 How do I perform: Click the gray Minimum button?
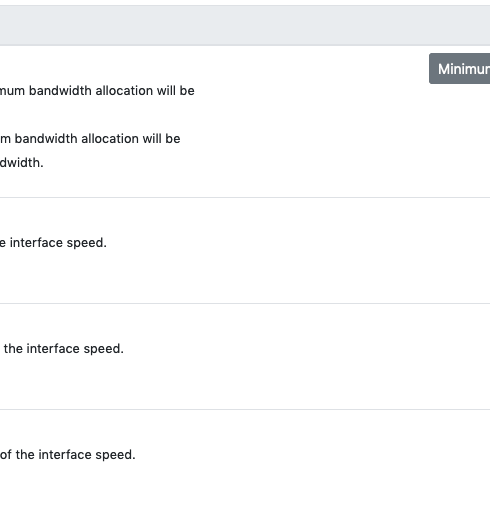click(x=460, y=69)
